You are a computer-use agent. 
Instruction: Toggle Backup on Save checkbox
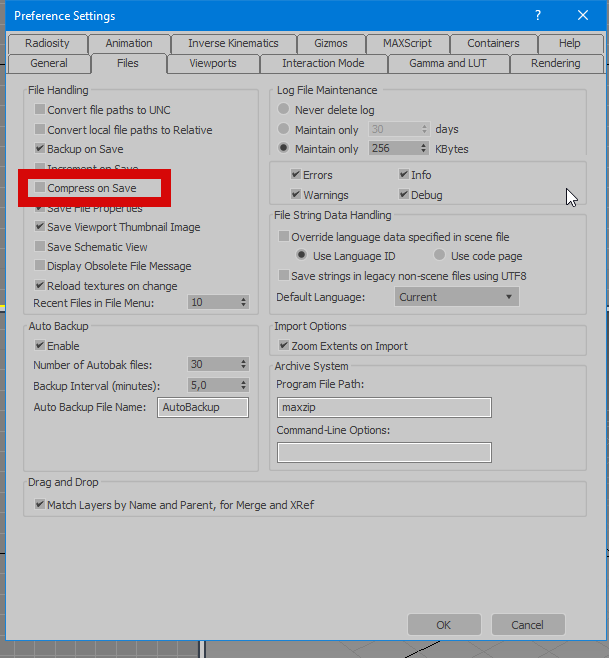[x=40, y=149]
